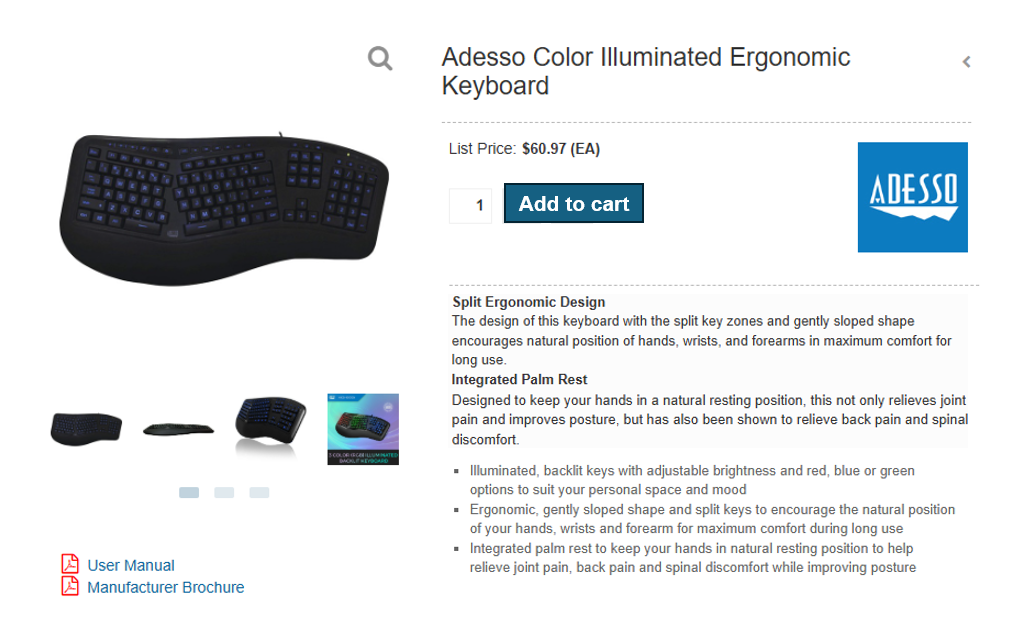
Task: Add the keyboard to the cart
Action: [573, 204]
